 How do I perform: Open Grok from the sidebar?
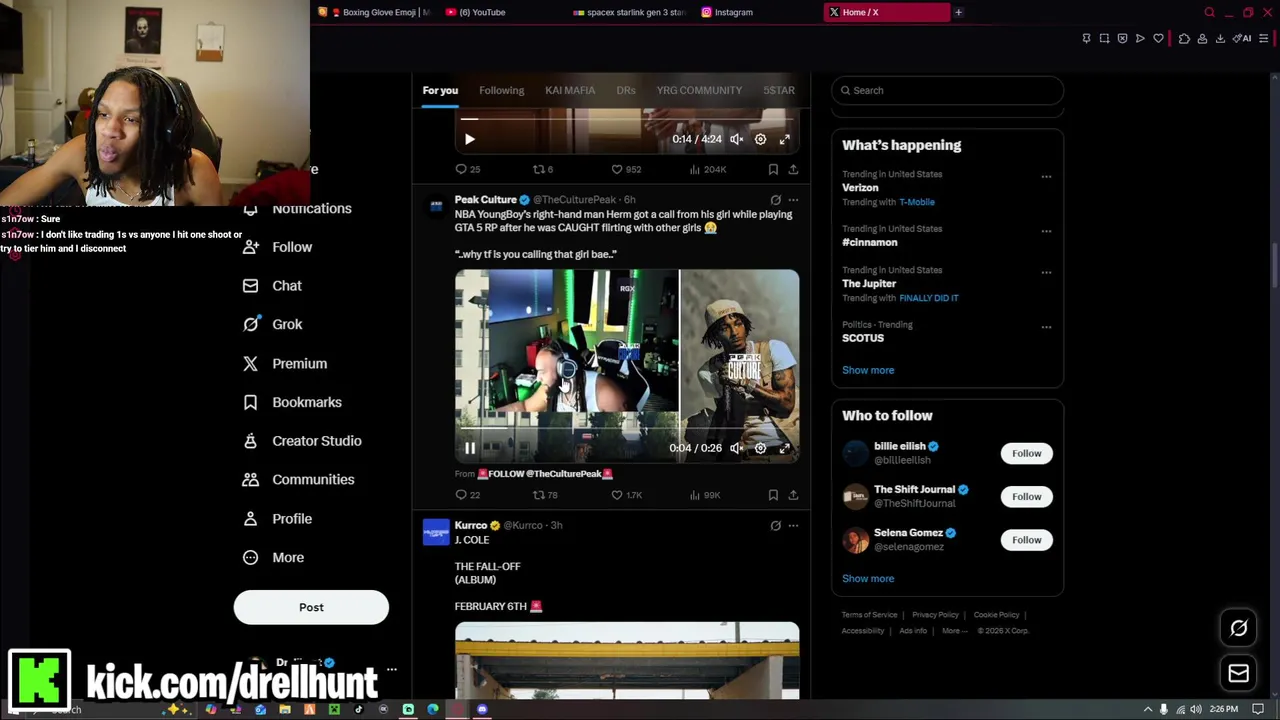tap(272, 324)
